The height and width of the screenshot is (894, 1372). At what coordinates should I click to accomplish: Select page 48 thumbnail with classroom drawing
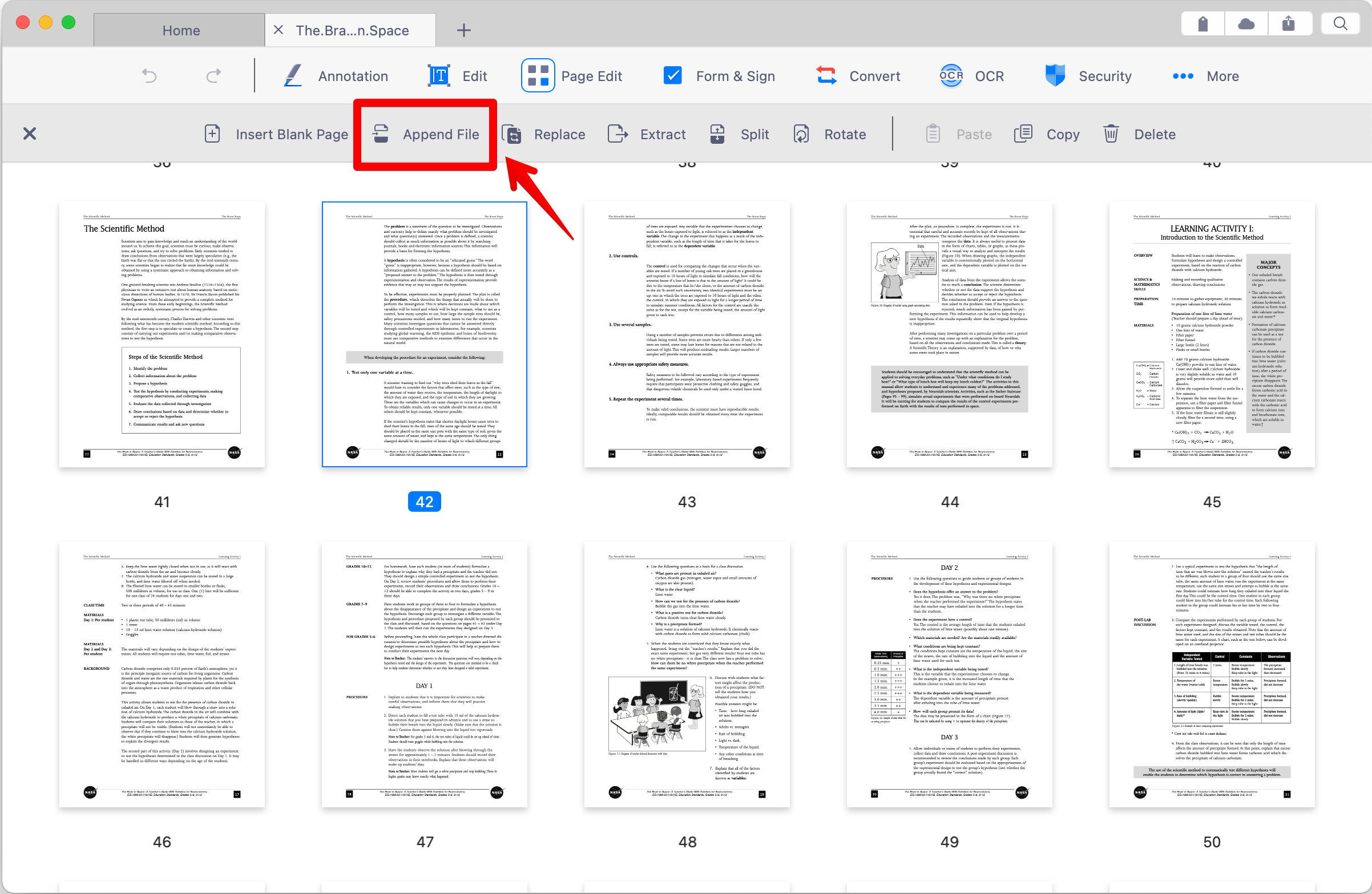point(686,673)
